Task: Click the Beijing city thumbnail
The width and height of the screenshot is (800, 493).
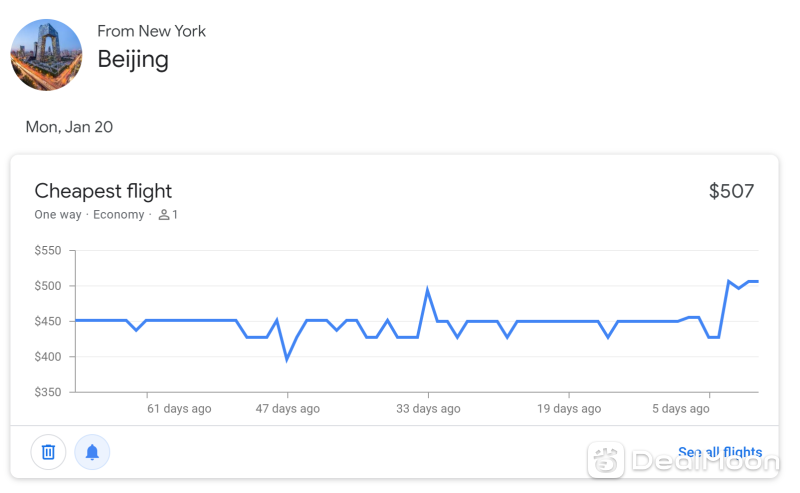Action: 46,55
